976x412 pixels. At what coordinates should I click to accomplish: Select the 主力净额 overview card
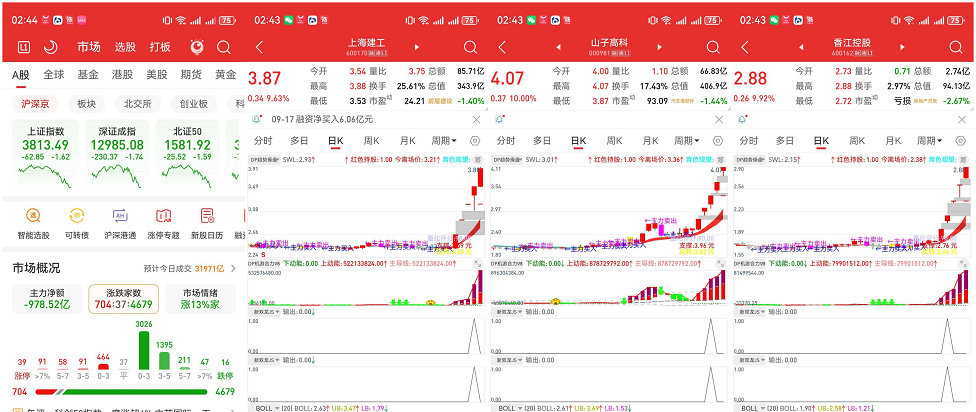(x=47, y=299)
